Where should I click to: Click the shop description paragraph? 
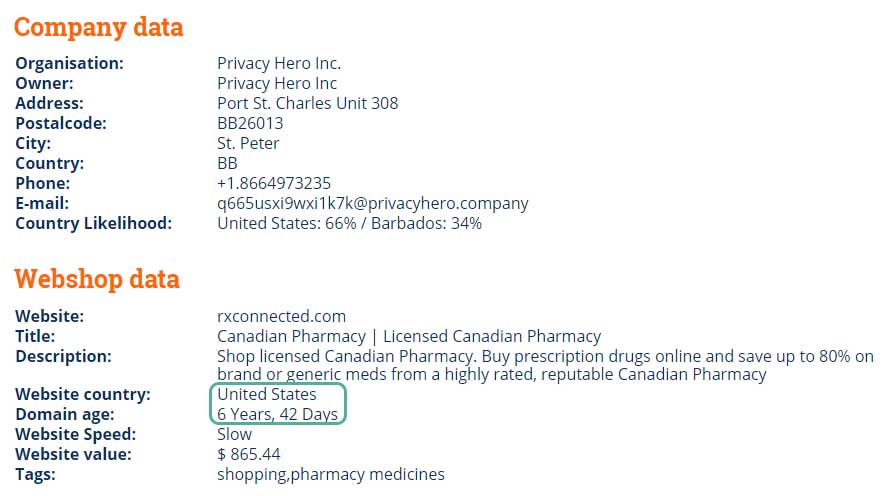pyautogui.click(x=545, y=365)
